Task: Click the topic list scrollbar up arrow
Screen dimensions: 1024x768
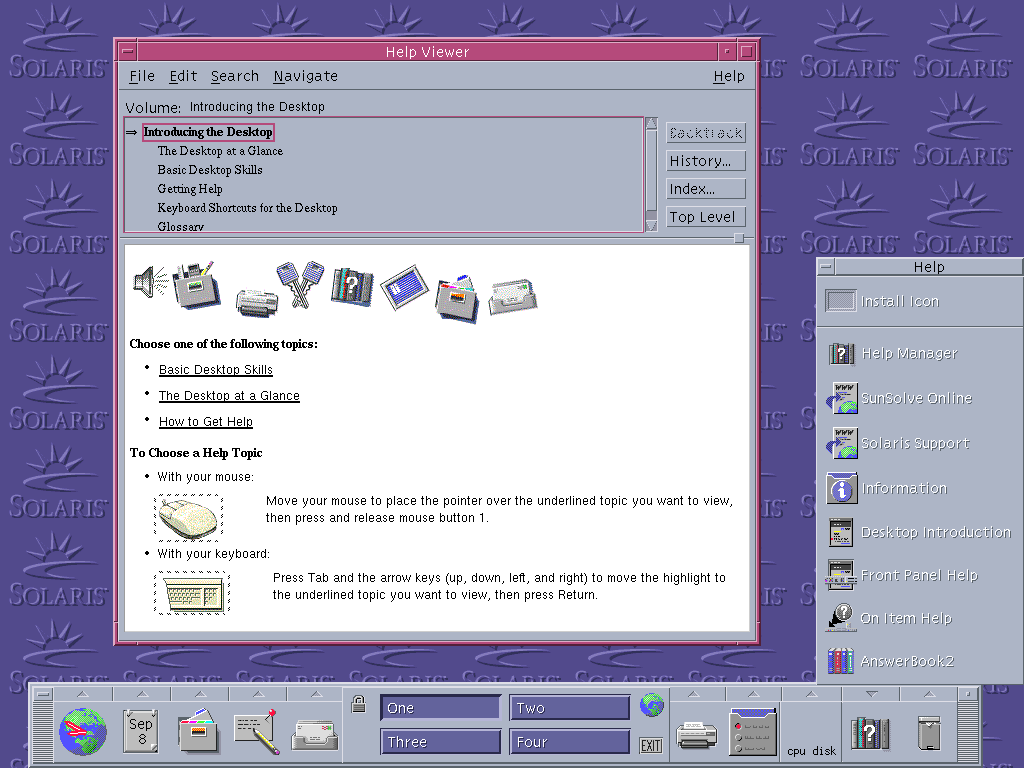Action: click(x=651, y=123)
